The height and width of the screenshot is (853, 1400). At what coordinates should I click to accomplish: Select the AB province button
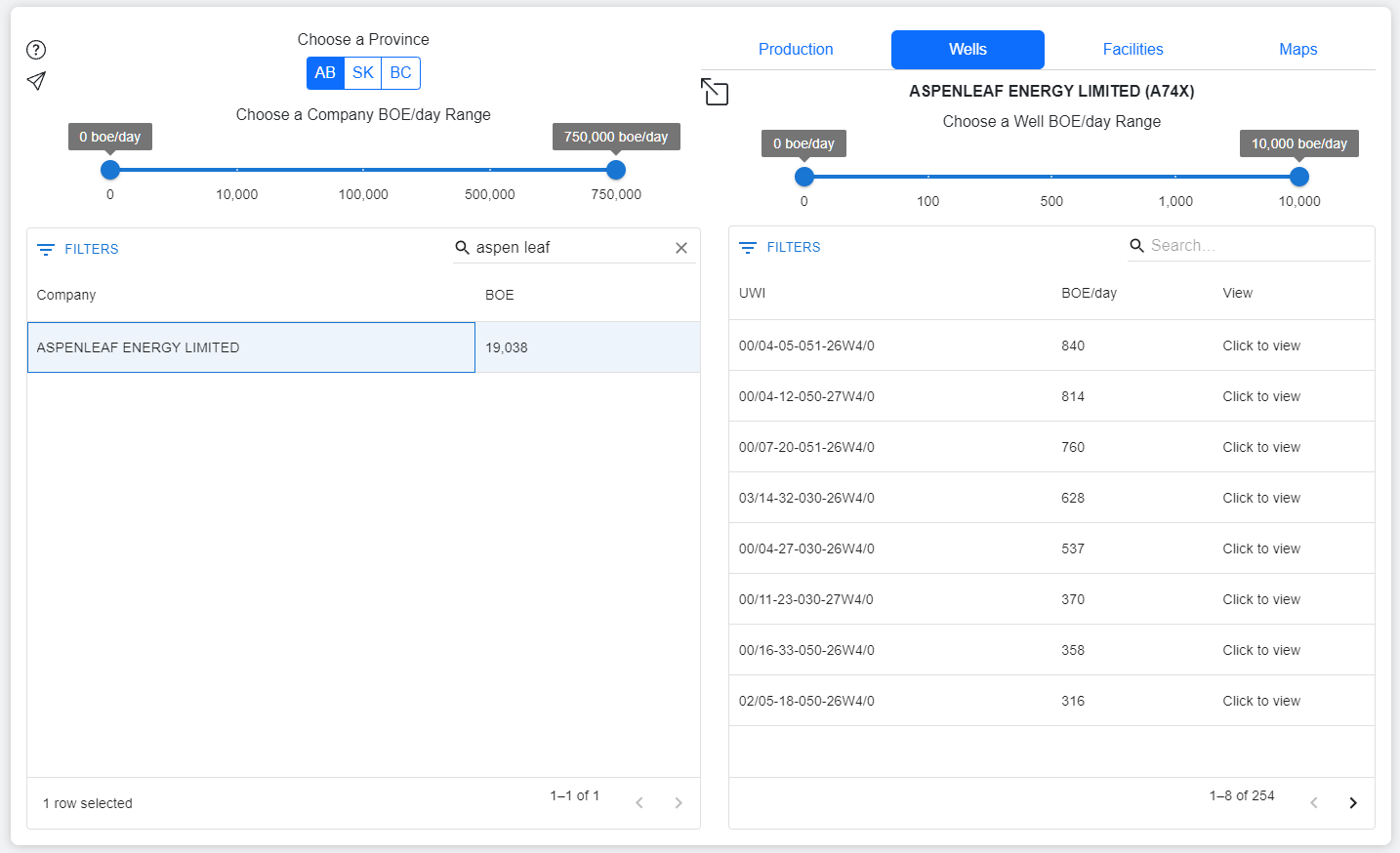(325, 73)
